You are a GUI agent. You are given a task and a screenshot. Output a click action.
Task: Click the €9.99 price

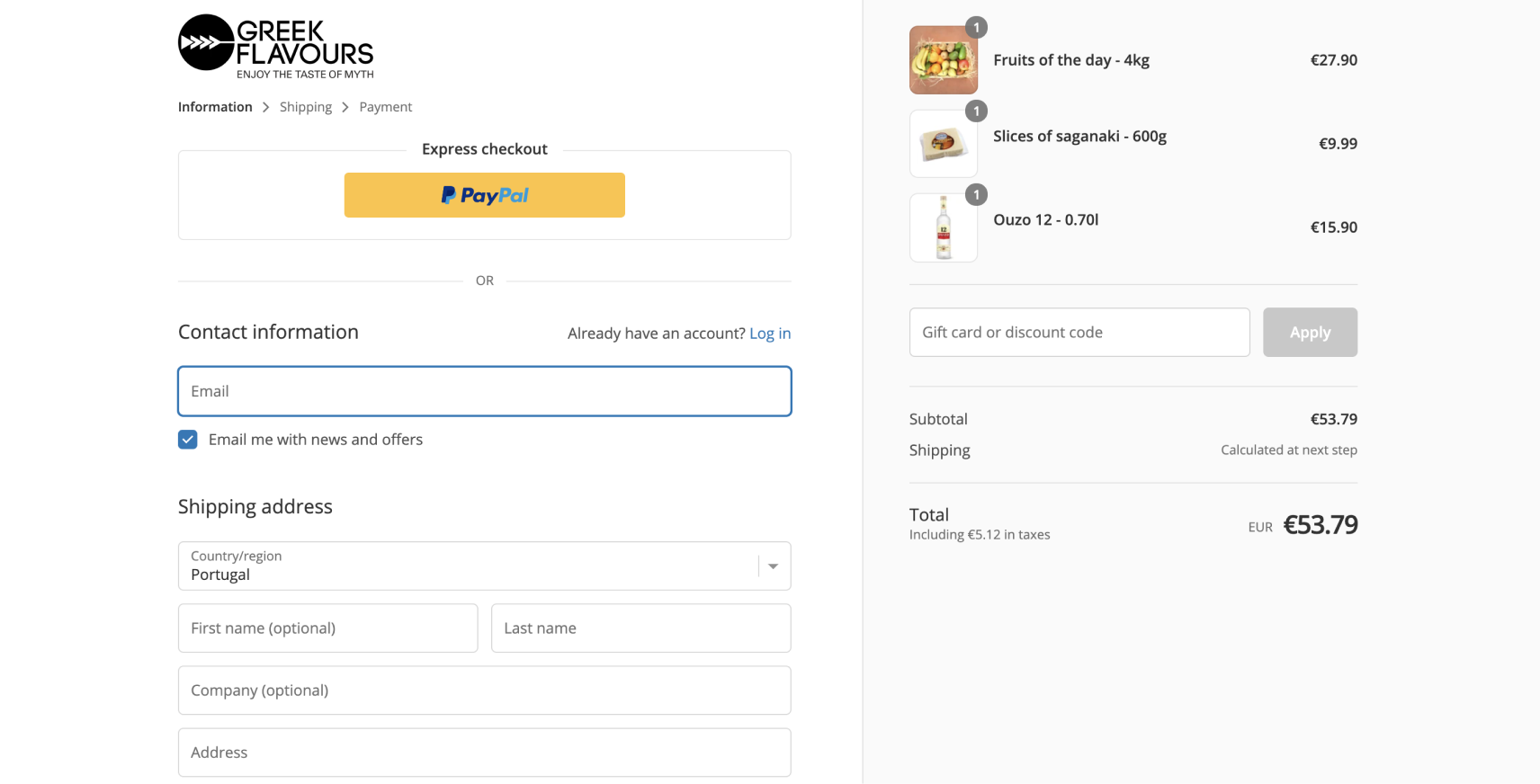(x=1339, y=144)
